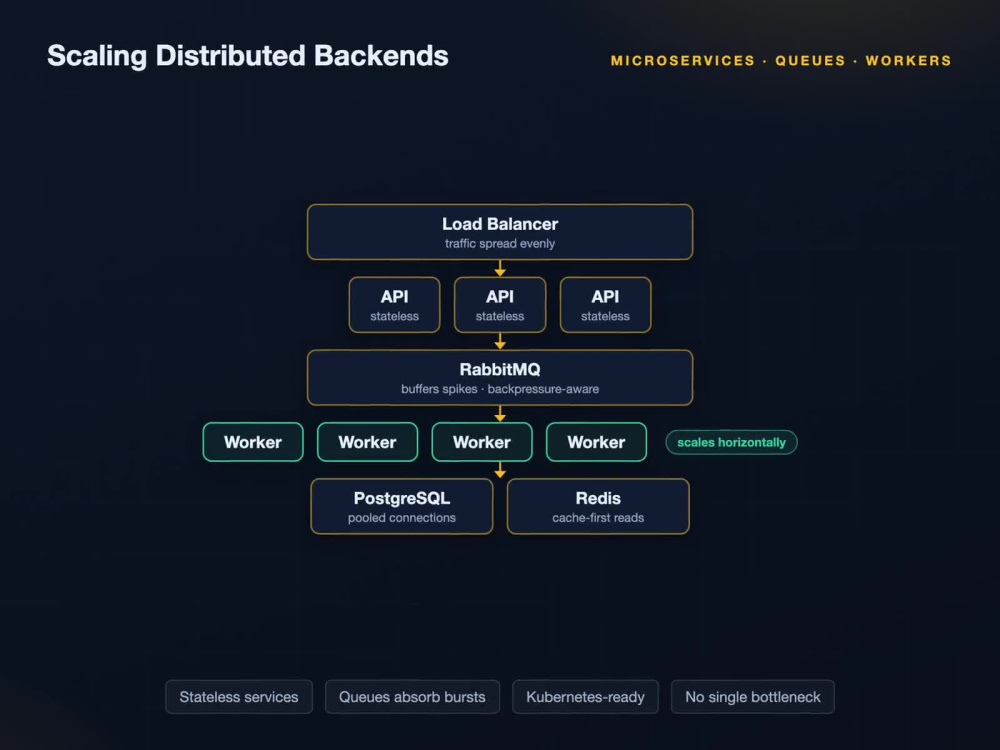Select the Redis box
1000x750 pixels.
[x=598, y=506]
